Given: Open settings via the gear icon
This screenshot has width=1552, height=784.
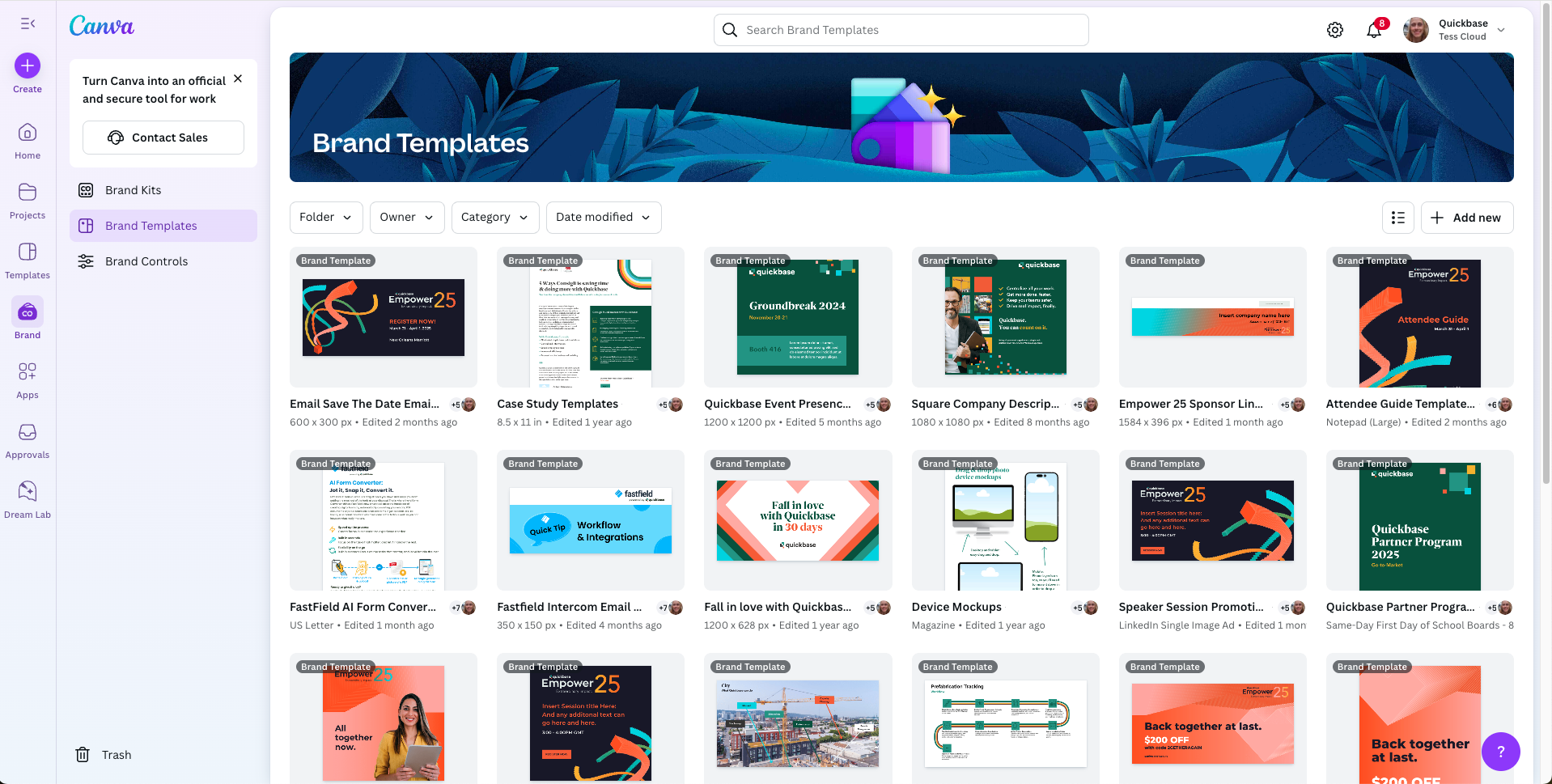Looking at the screenshot, I should pyautogui.click(x=1335, y=30).
